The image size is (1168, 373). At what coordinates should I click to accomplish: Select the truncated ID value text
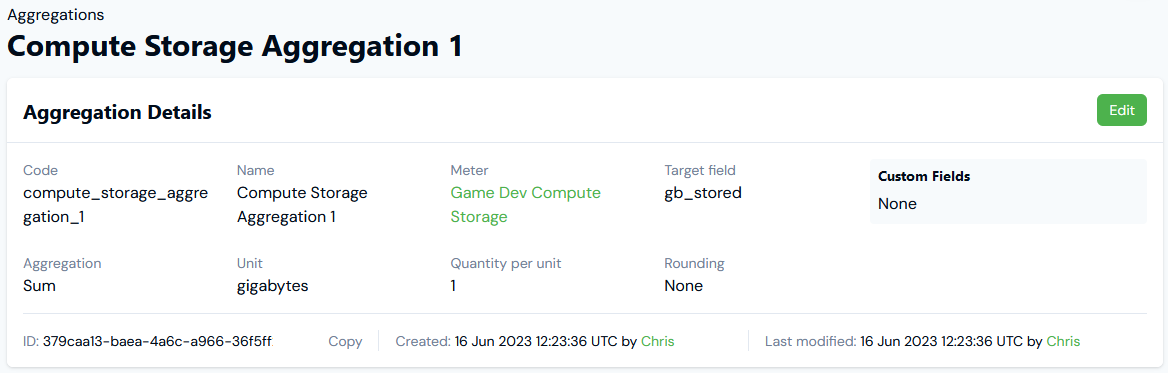pyautogui.click(x=158, y=342)
